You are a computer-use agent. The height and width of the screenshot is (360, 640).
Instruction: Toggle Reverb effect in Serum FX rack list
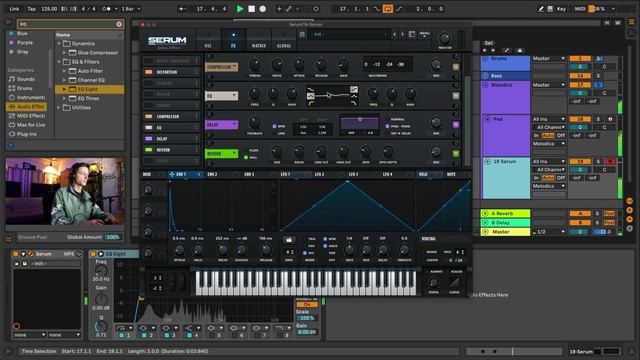coord(149,150)
